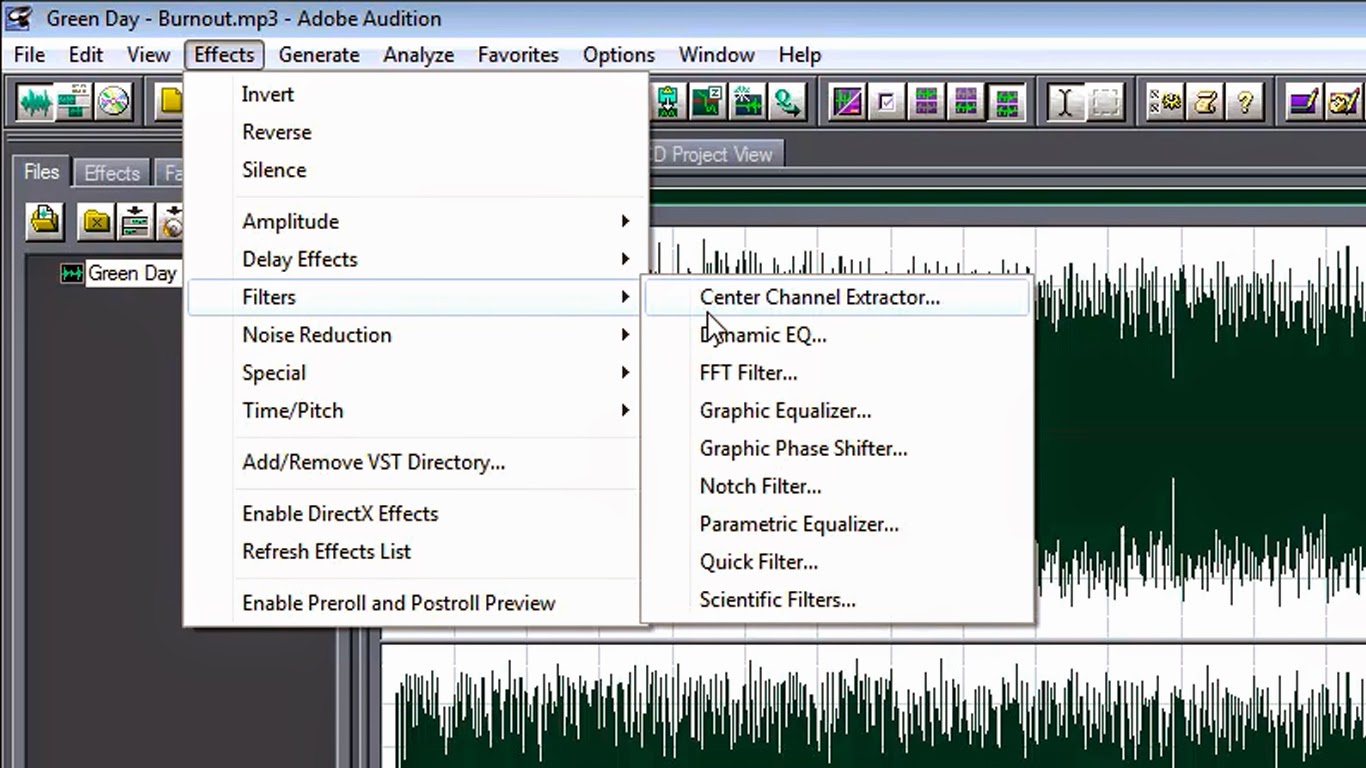This screenshot has width=1366, height=768.
Task: Switch to the CD Project View tab
Action: [717, 154]
